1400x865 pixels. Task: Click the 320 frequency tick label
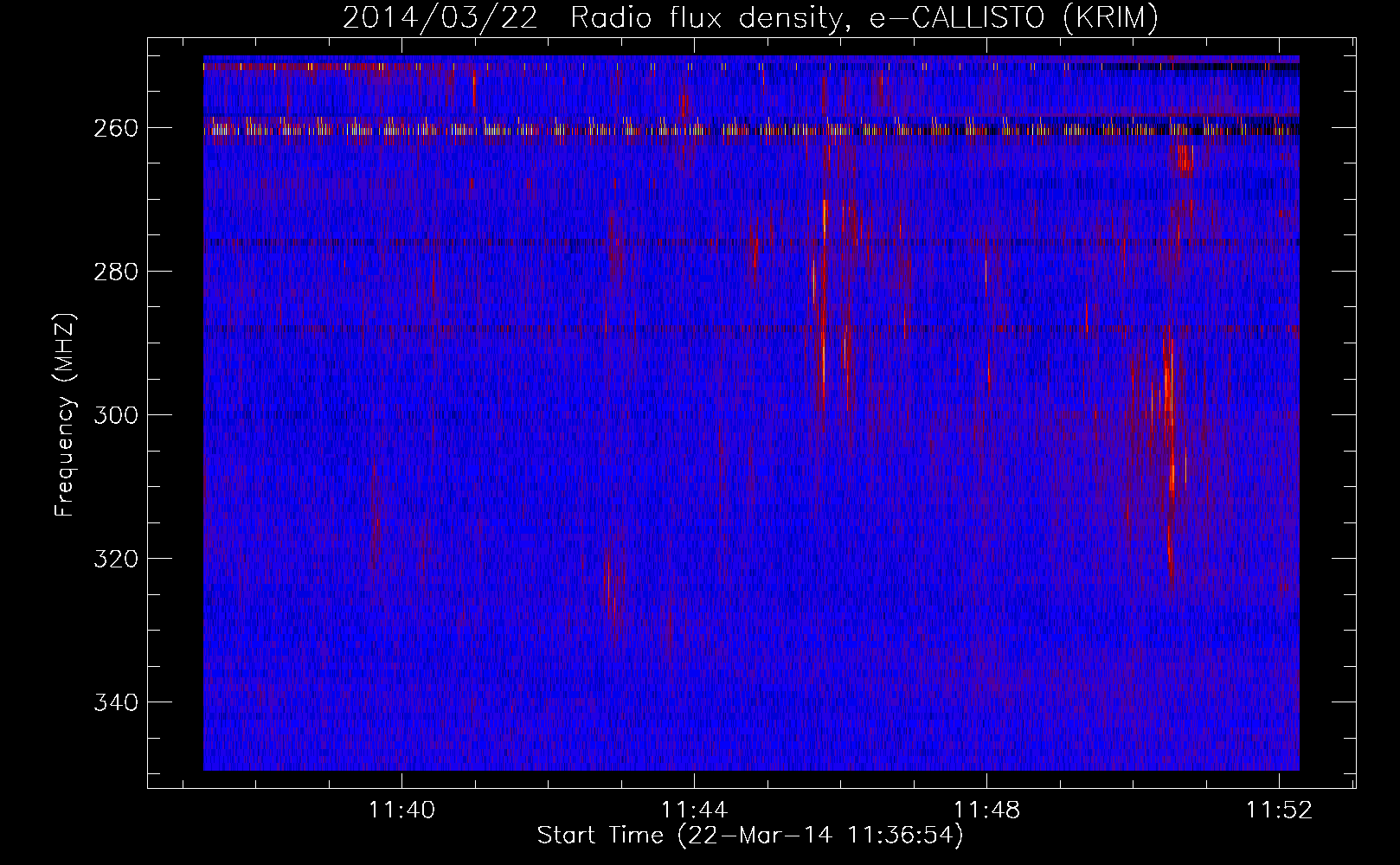coord(115,559)
